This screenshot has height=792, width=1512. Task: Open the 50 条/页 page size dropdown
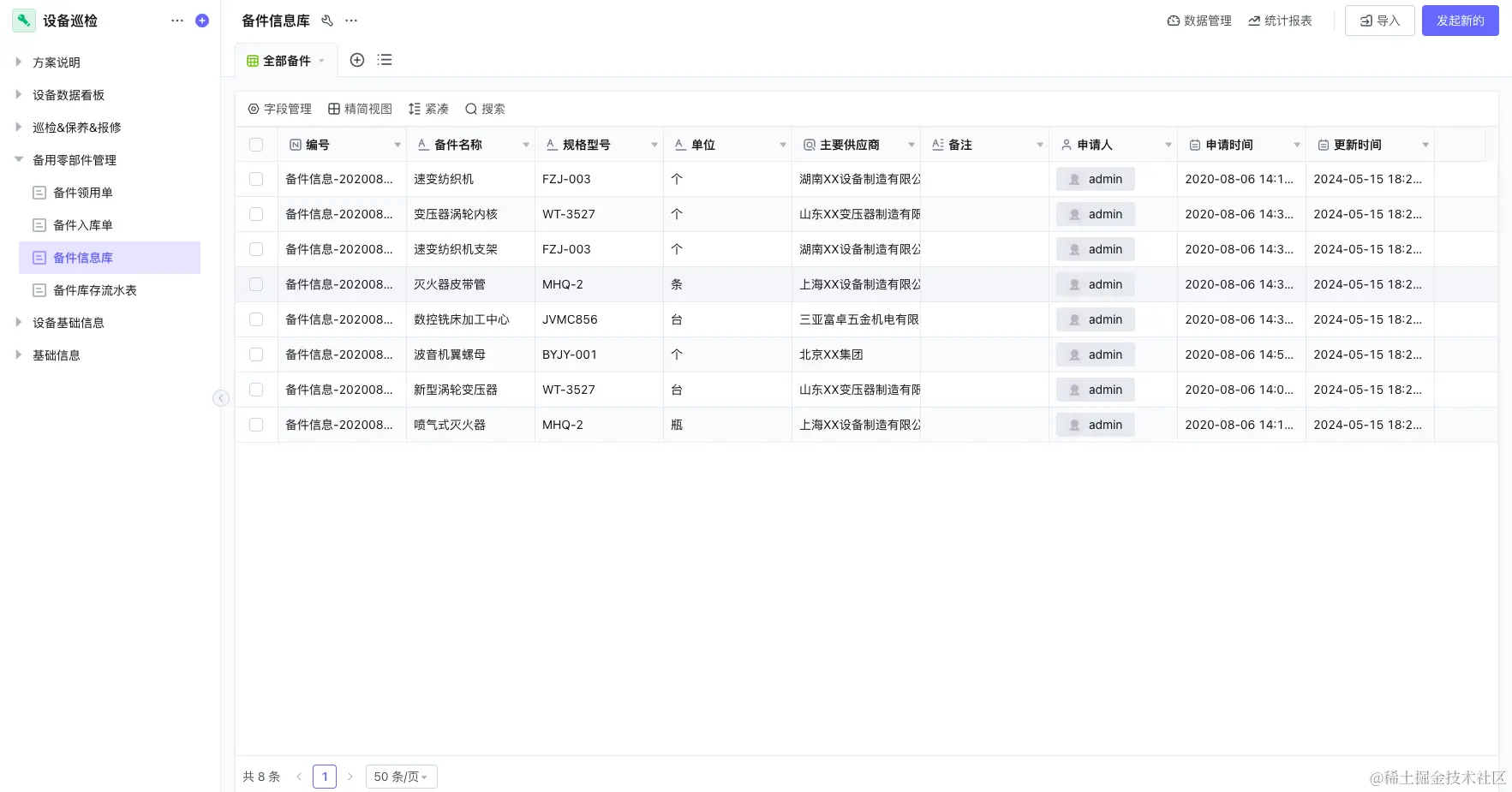[x=401, y=777]
